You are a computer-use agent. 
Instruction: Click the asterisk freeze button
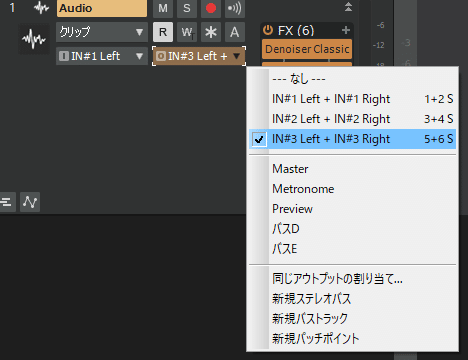click(211, 32)
